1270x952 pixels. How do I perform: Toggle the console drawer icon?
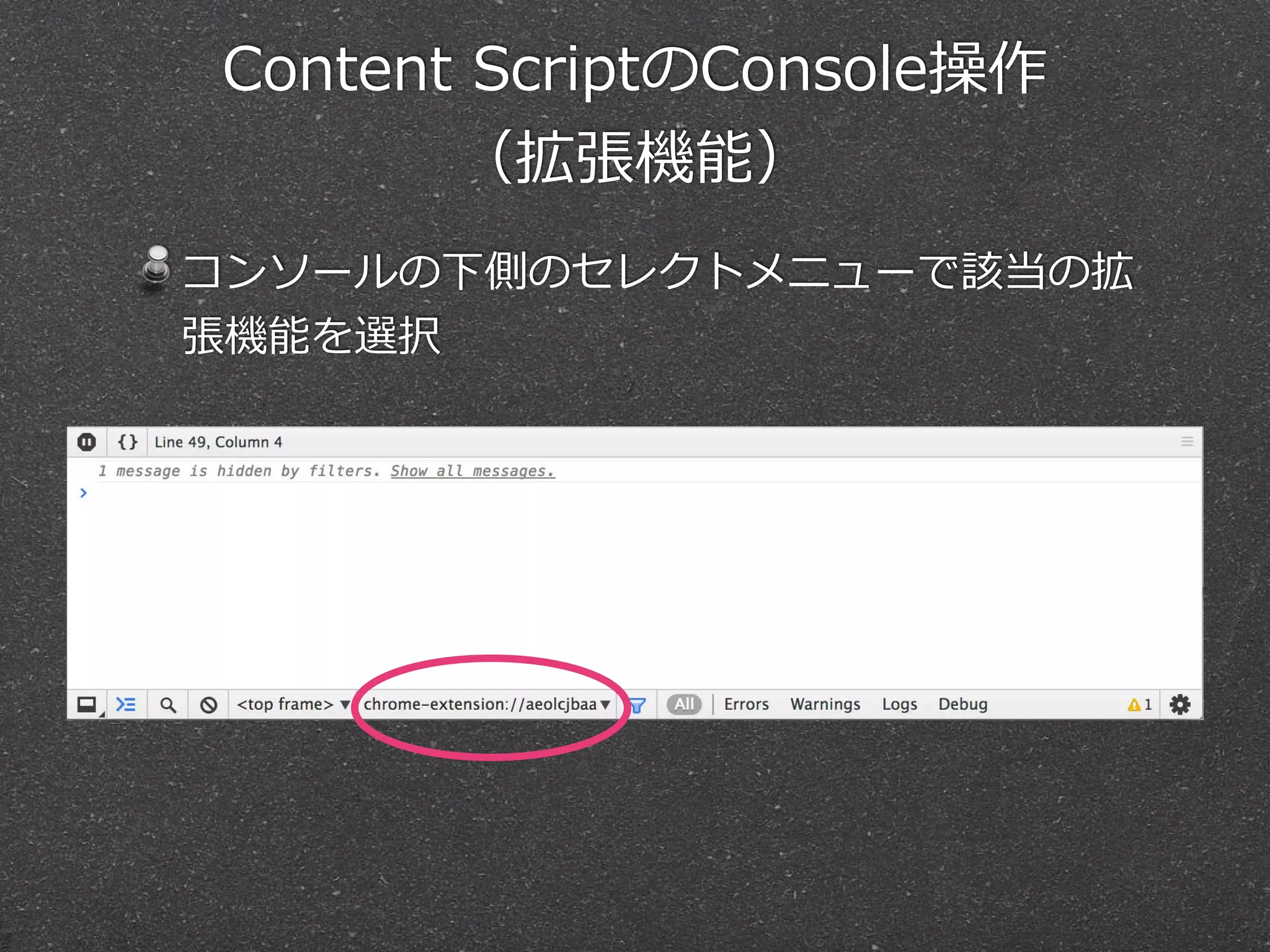pyautogui.click(x=126, y=705)
